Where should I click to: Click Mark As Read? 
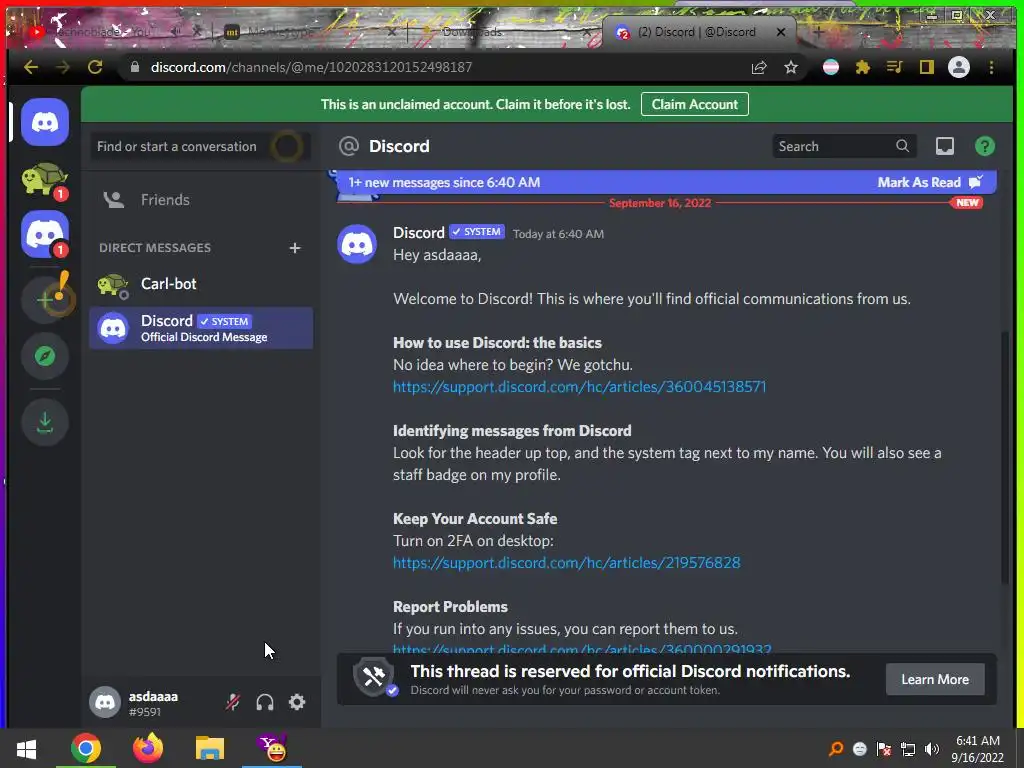pos(929,182)
